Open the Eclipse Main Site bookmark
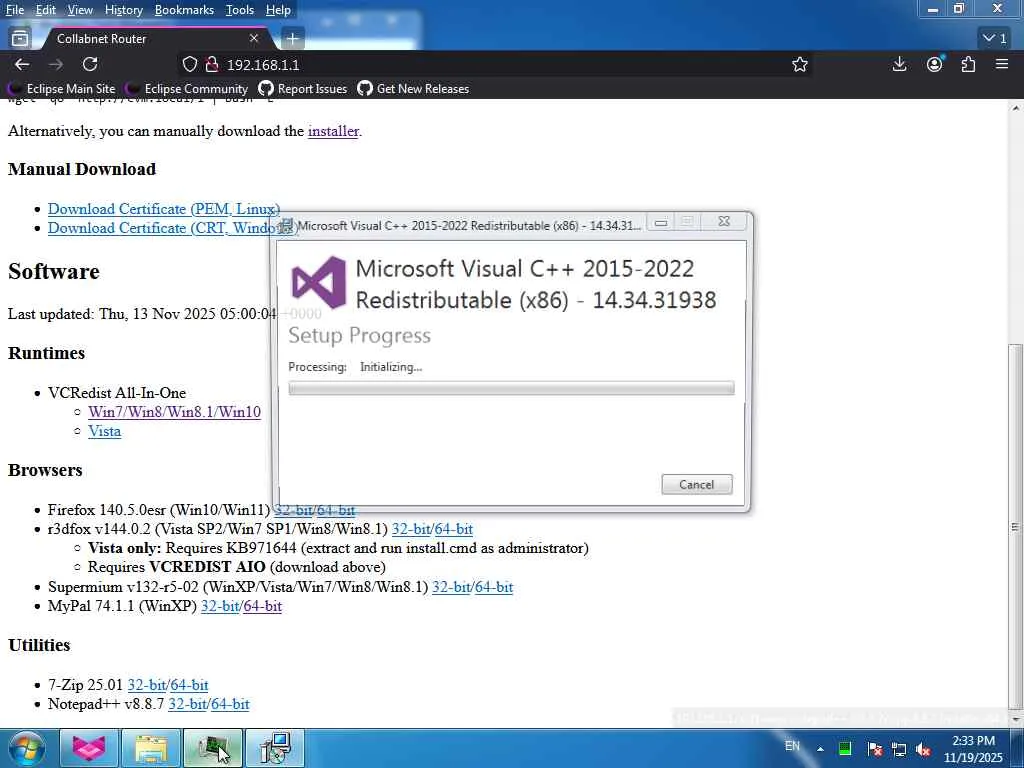This screenshot has width=1024, height=768. [62, 88]
